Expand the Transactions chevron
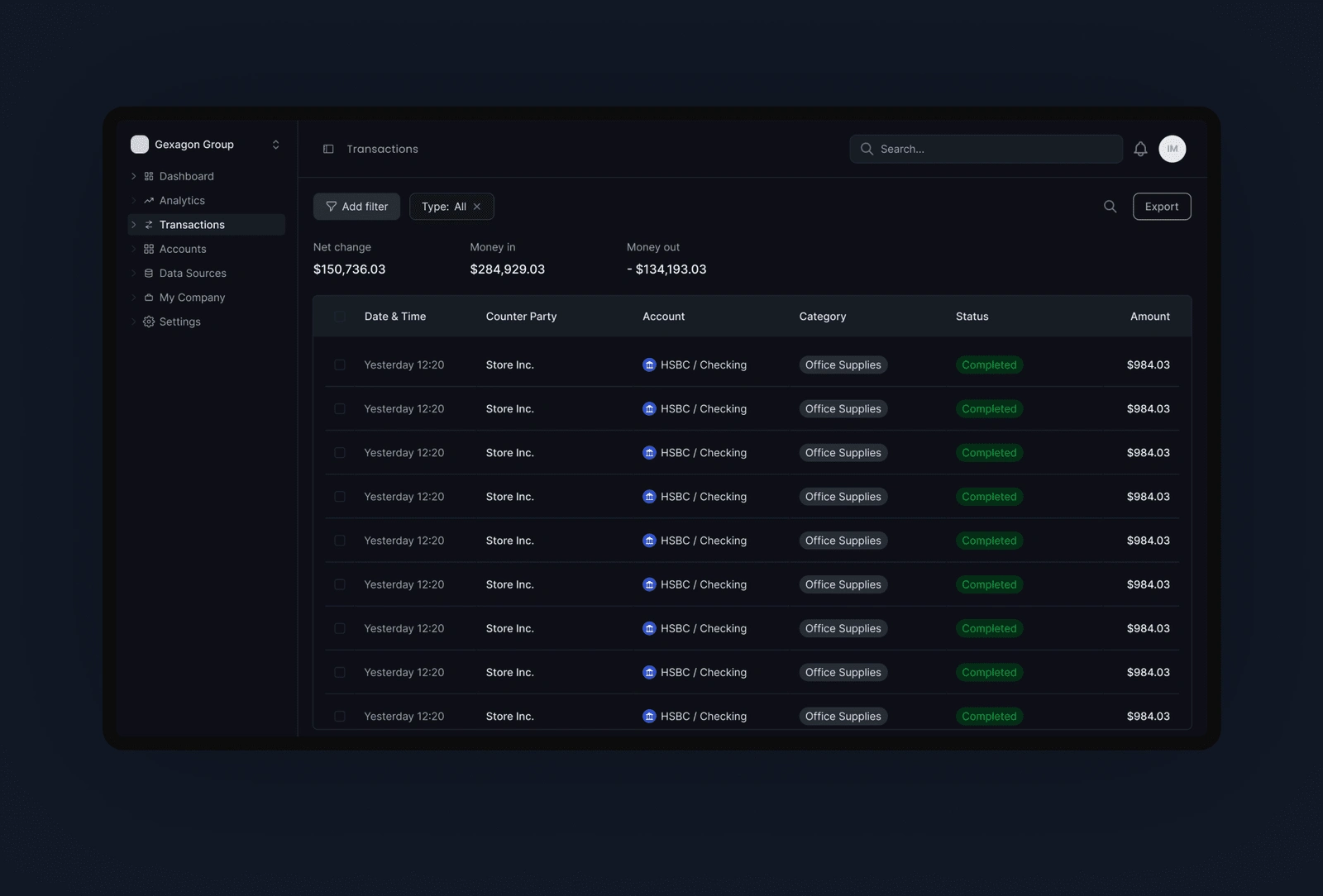The height and width of the screenshot is (896, 1323). click(134, 225)
